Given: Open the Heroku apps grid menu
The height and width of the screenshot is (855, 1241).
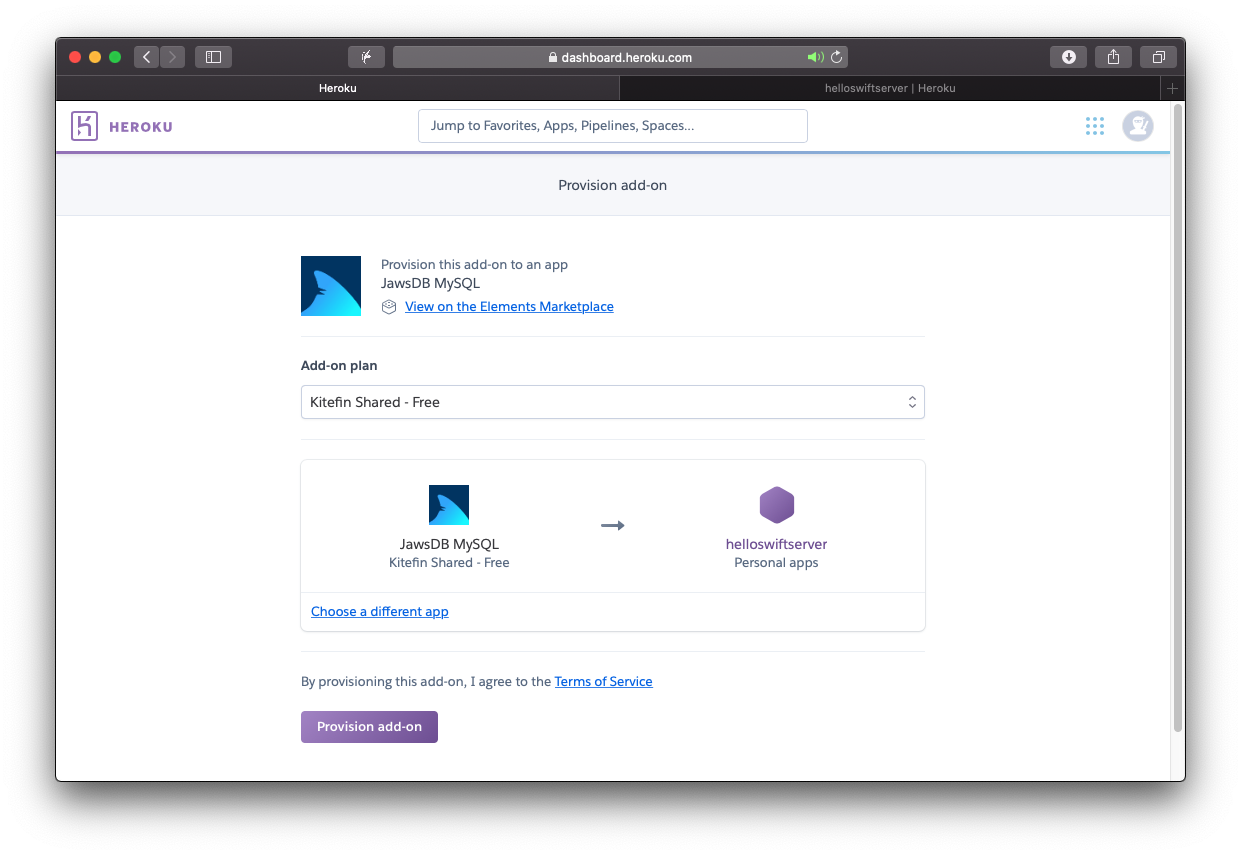Looking at the screenshot, I should (1095, 126).
